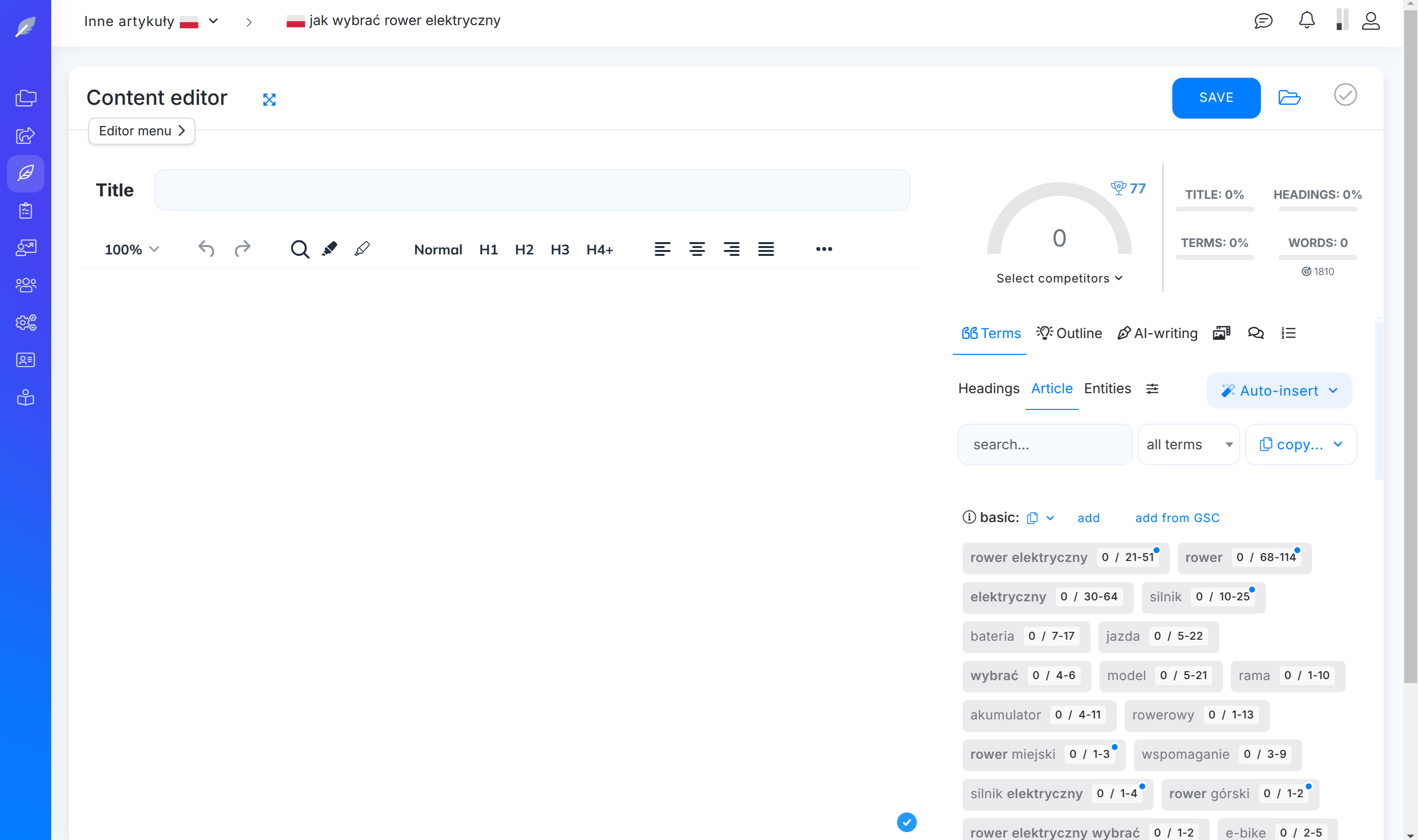Image resolution: width=1418 pixels, height=840 pixels.
Task: Open the settings gears icon in sidebar
Action: (26, 323)
